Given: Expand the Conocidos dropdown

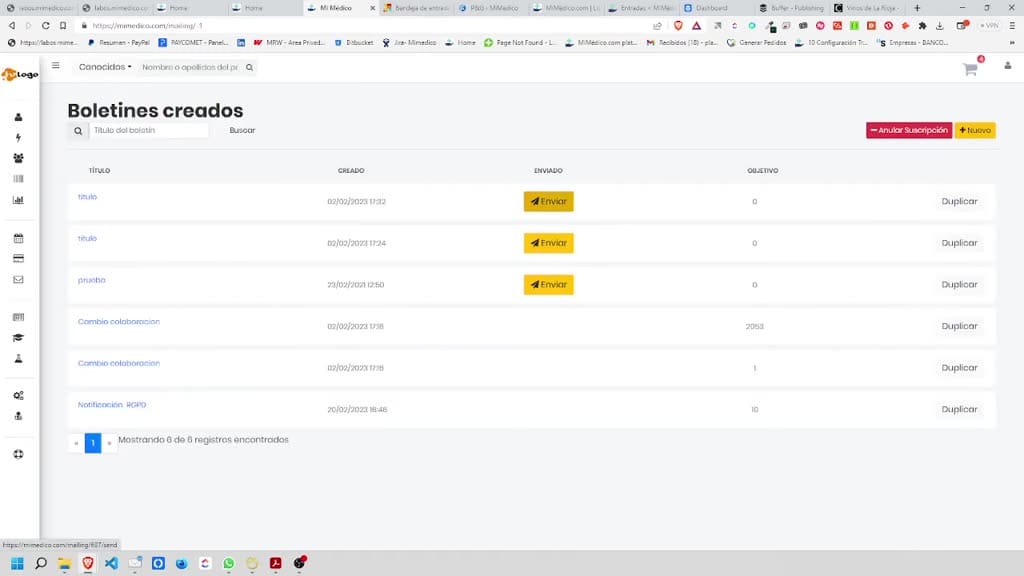Looking at the screenshot, I should click(104, 67).
